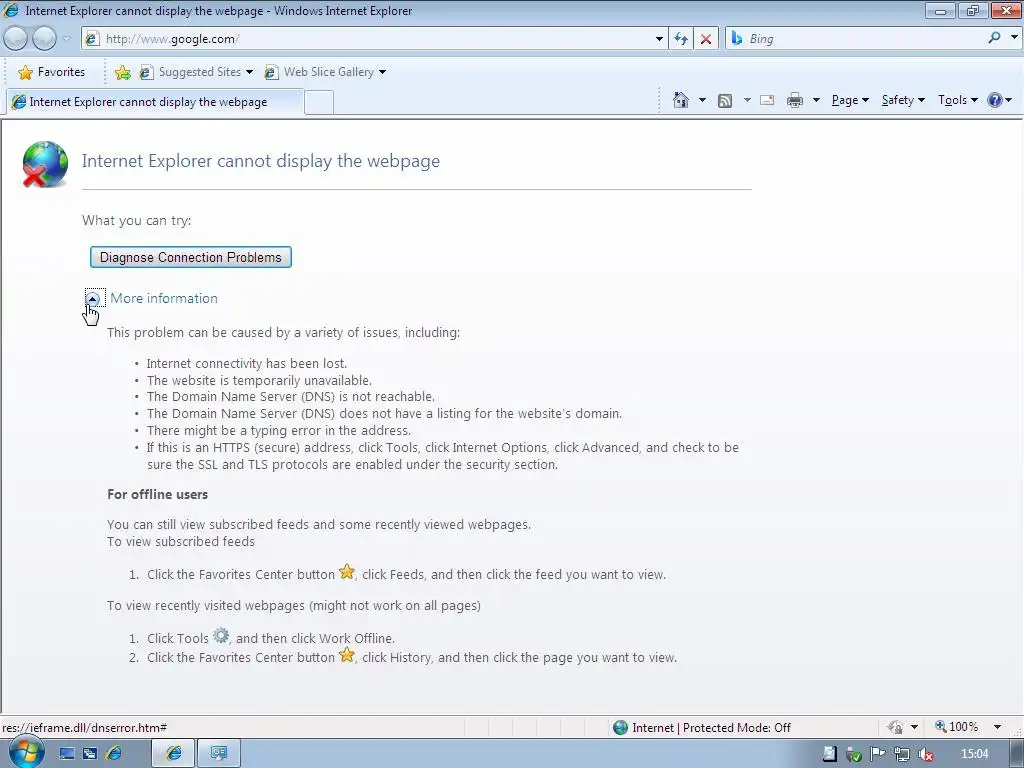
Task: Collapse the More information section
Action: tap(93, 298)
